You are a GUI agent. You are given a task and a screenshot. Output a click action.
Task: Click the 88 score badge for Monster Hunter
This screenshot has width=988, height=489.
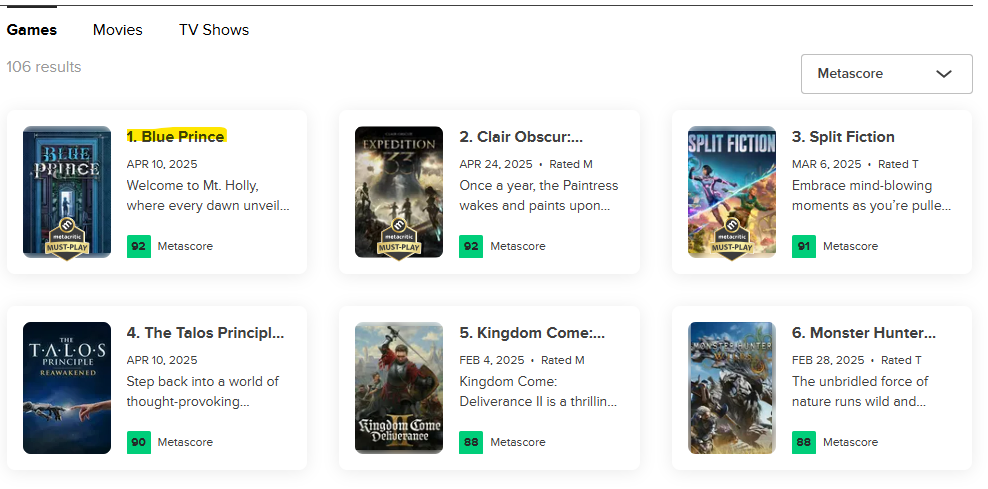803,442
